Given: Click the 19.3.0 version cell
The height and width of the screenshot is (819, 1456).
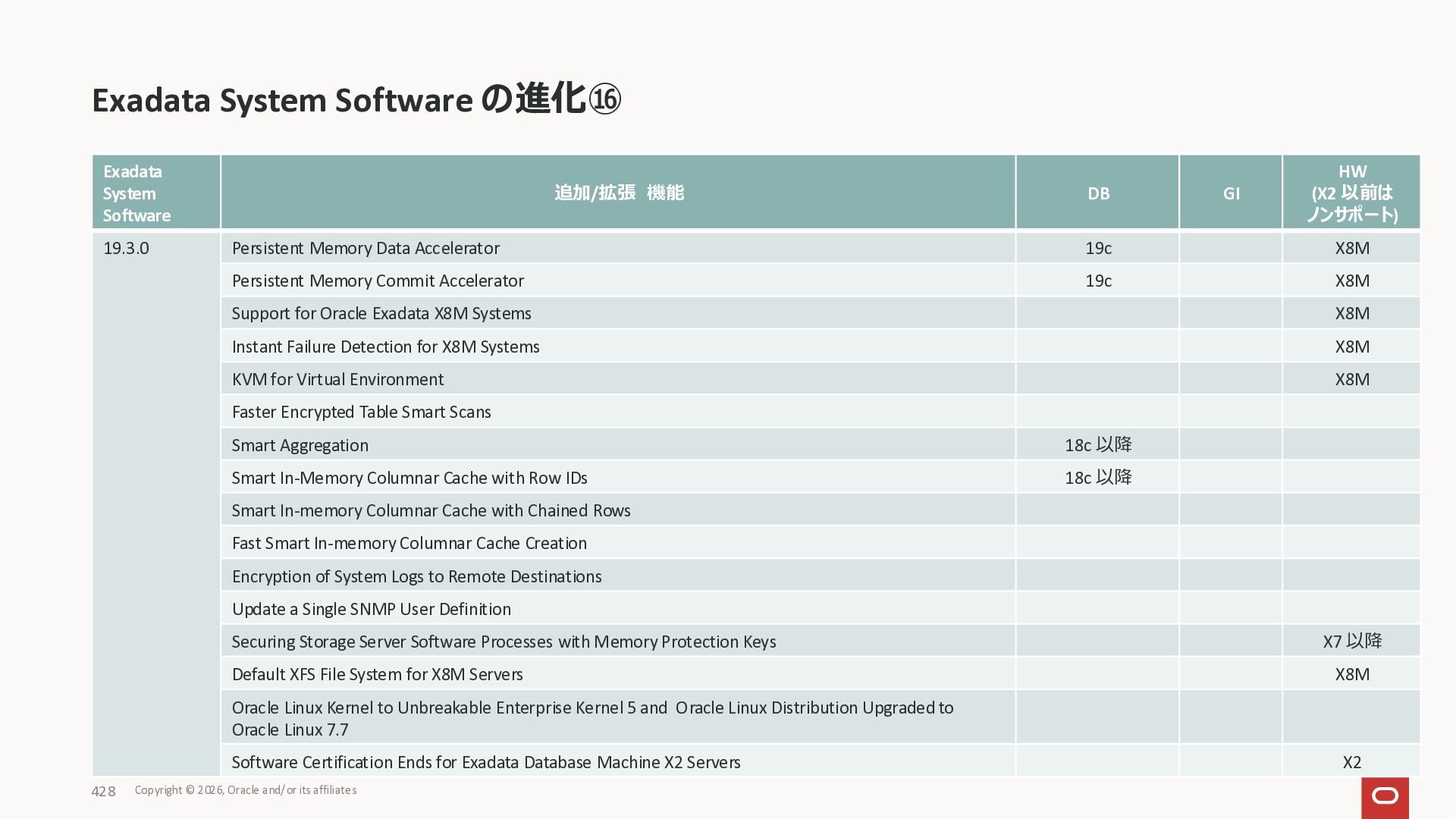Looking at the screenshot, I should click(x=126, y=249).
